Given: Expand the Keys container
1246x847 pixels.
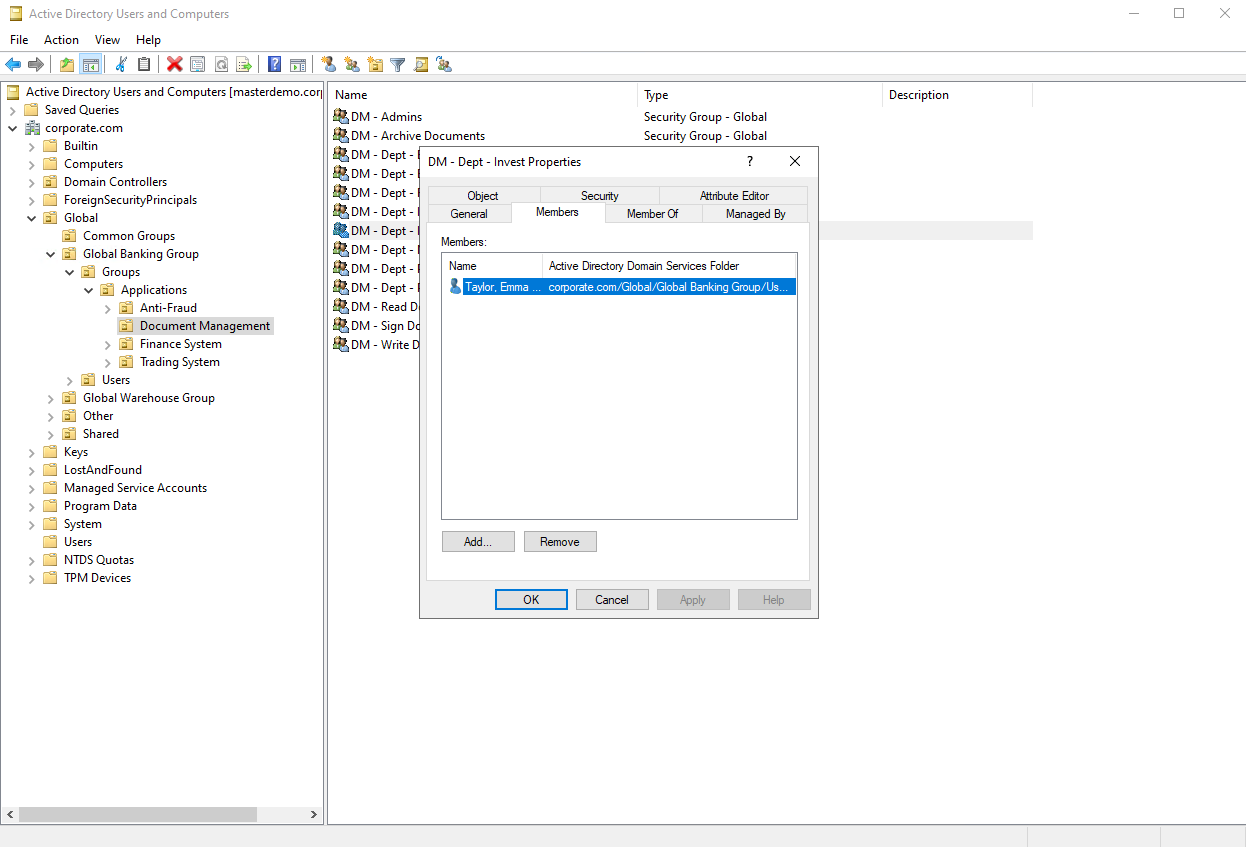Looking at the screenshot, I should (32, 452).
